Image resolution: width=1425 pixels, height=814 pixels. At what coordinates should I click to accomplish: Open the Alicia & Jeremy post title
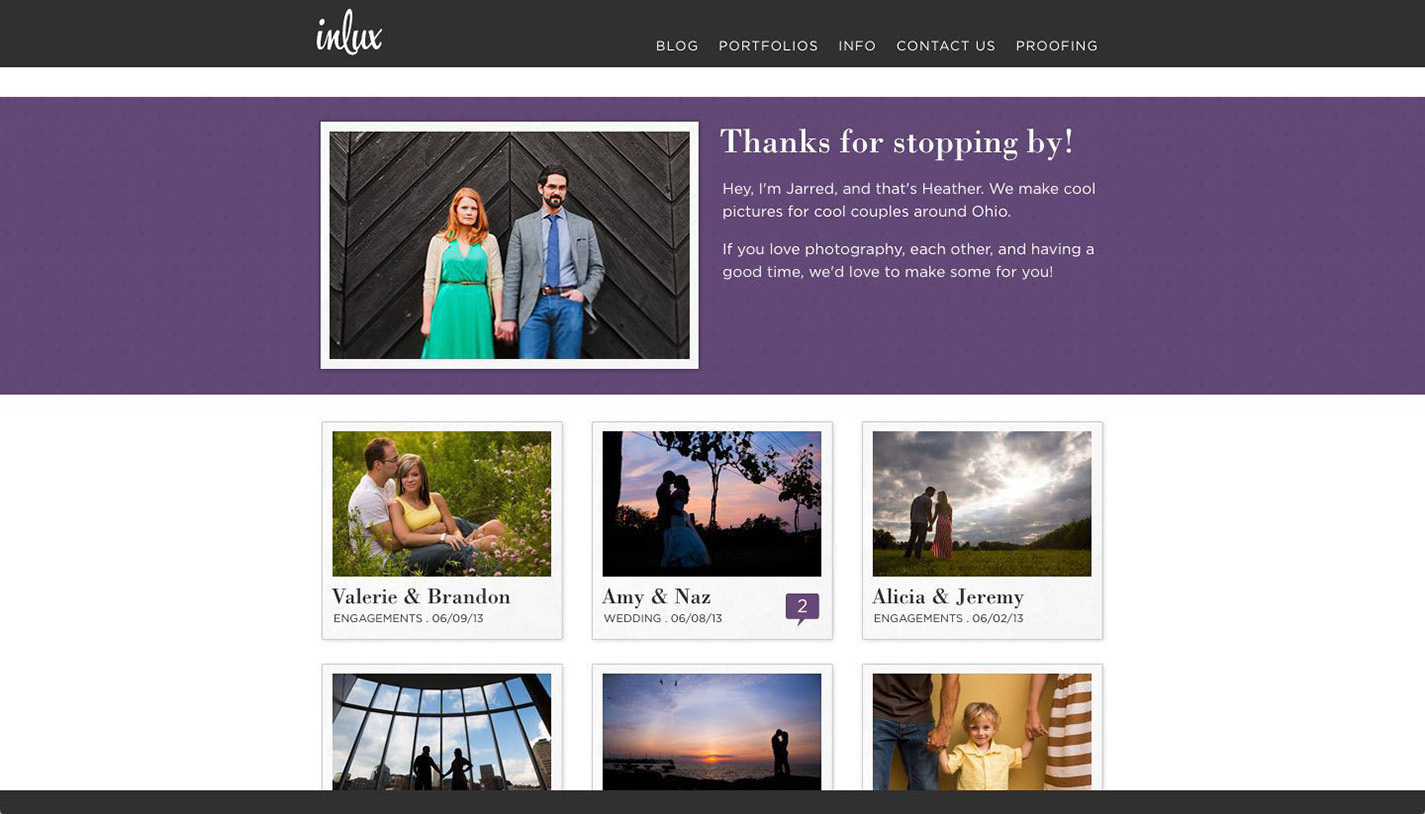coord(947,597)
